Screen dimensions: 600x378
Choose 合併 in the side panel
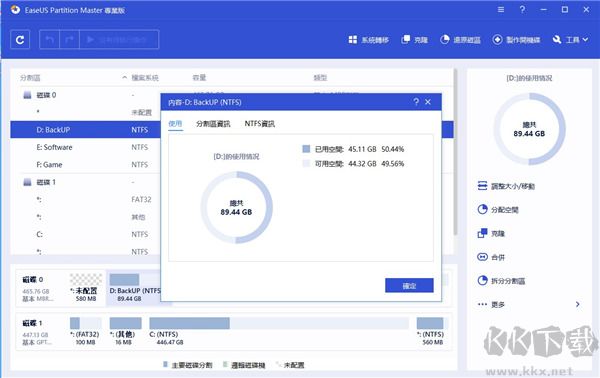click(491, 257)
